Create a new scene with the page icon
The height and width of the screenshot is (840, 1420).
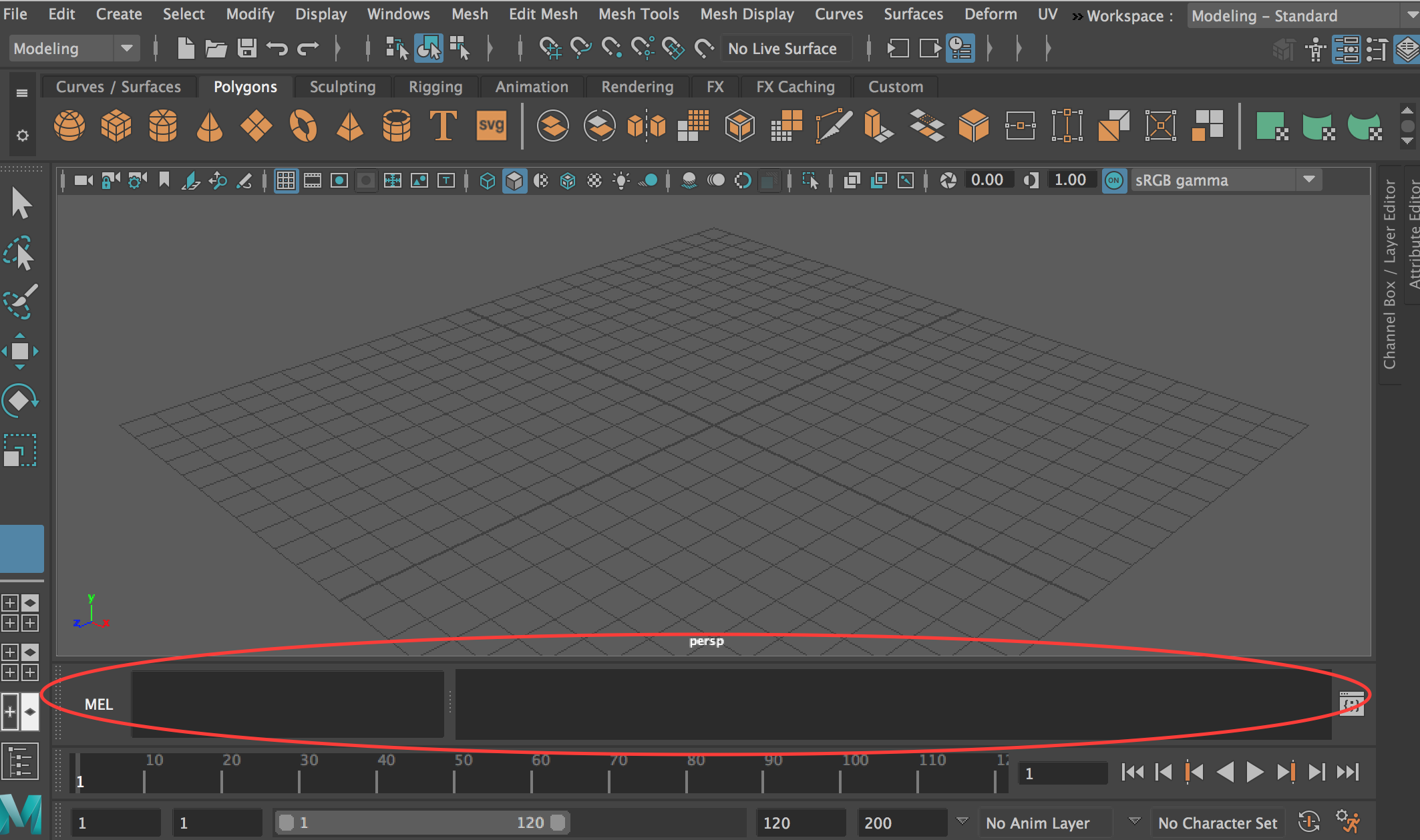pos(186,48)
